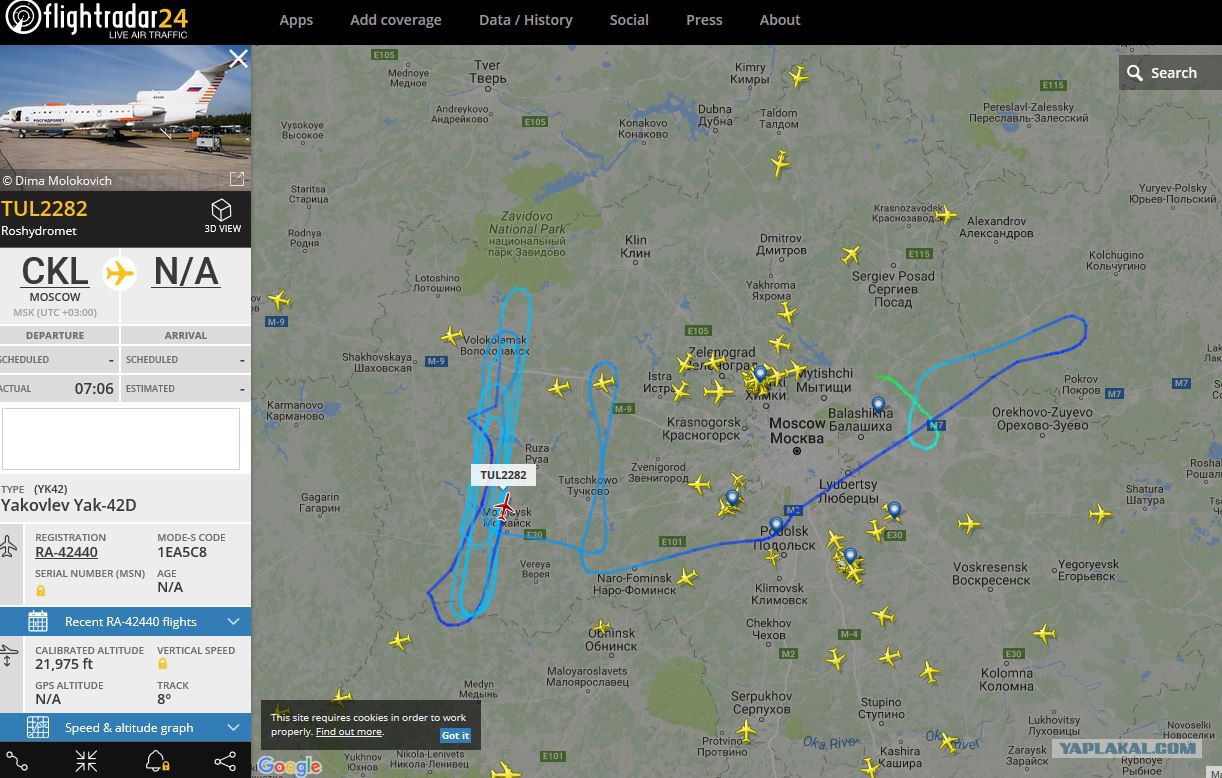This screenshot has height=778, width=1222.
Task: Expand Speed & altitude graph chevron
Action: [x=233, y=727]
